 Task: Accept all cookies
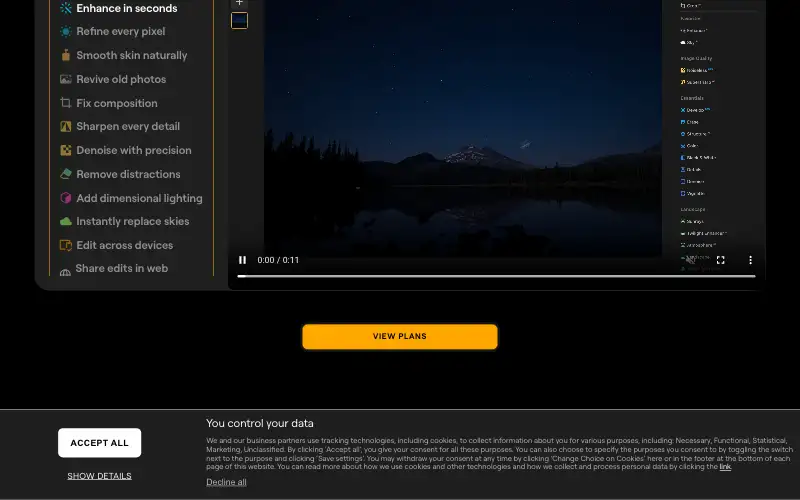[x=99, y=443]
